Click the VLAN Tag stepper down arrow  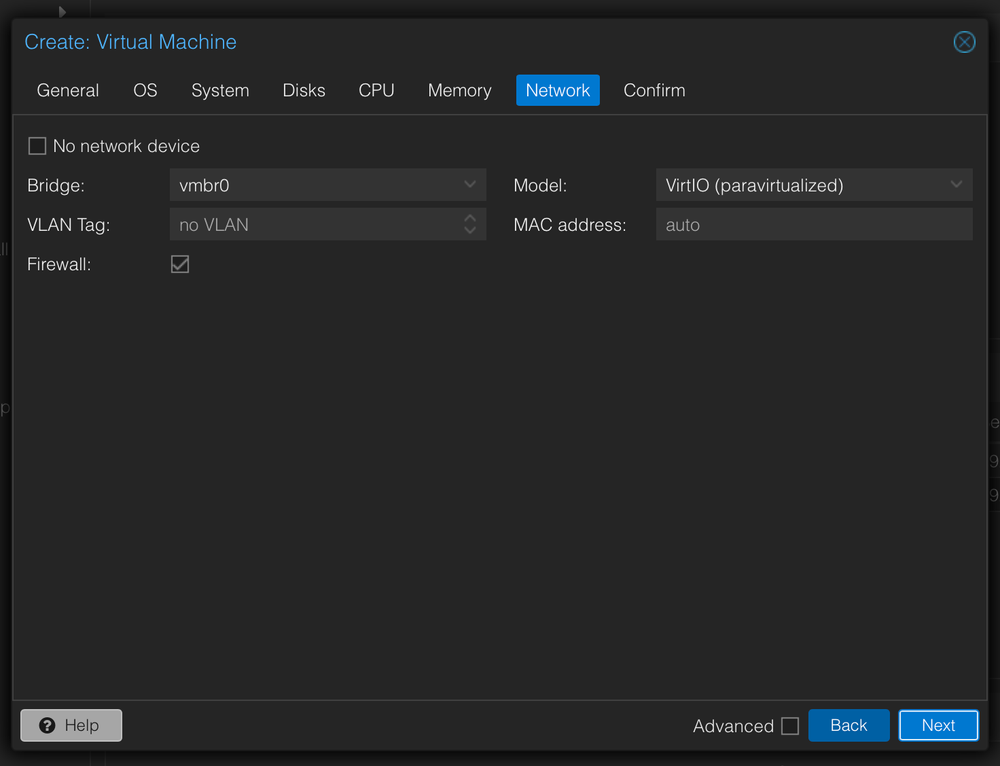click(469, 230)
